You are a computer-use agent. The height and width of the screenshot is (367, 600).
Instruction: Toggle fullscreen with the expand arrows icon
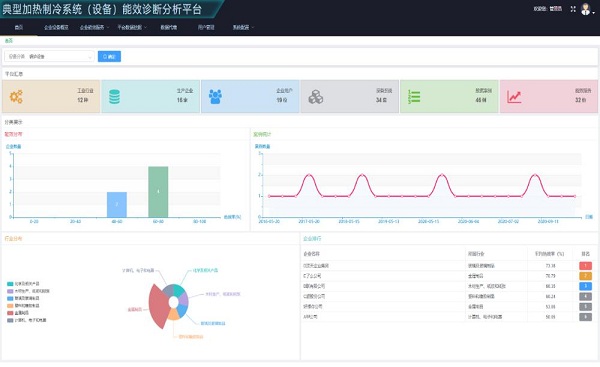pos(573,9)
